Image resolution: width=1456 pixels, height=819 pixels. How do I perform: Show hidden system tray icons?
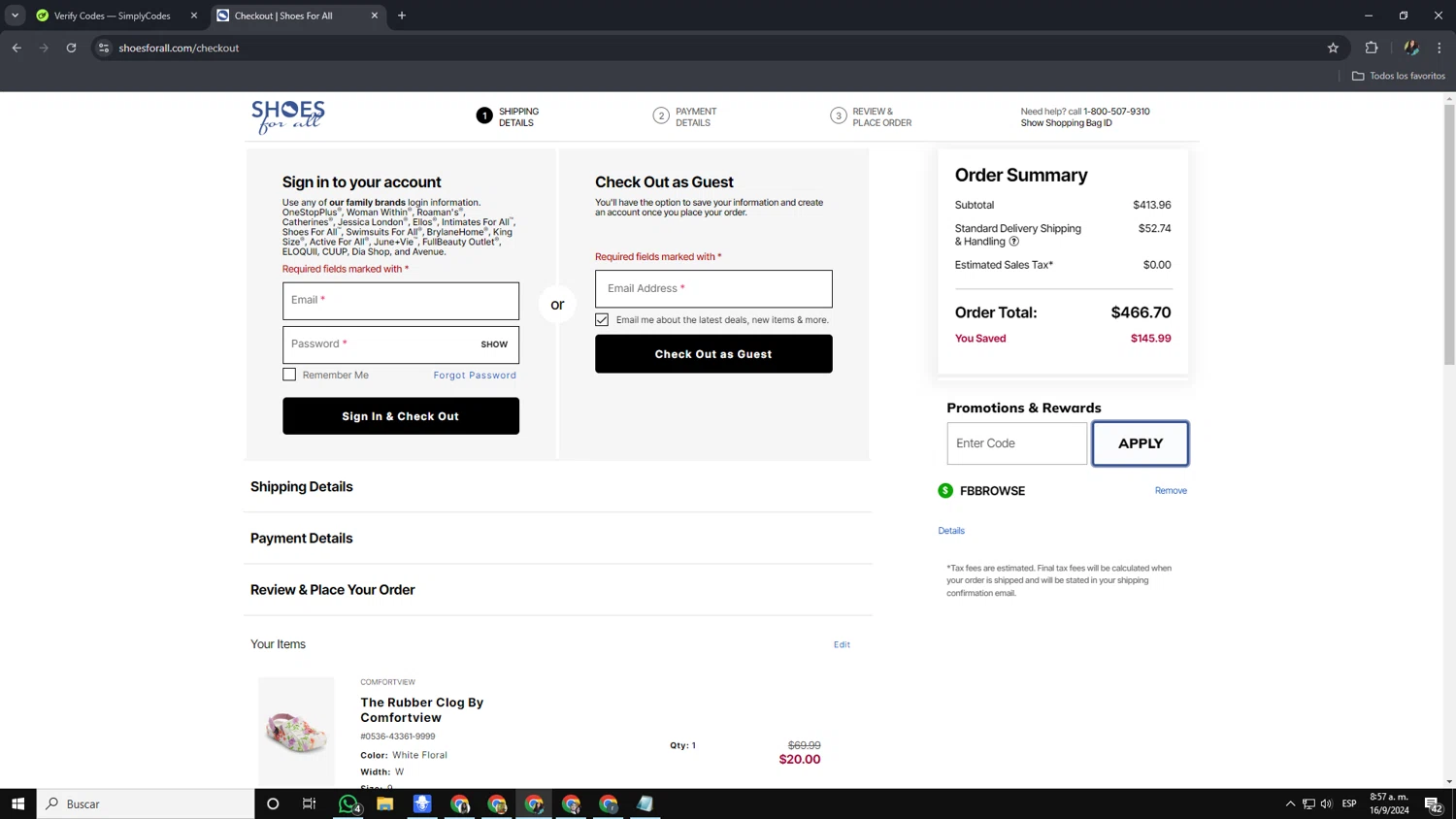click(x=1290, y=803)
